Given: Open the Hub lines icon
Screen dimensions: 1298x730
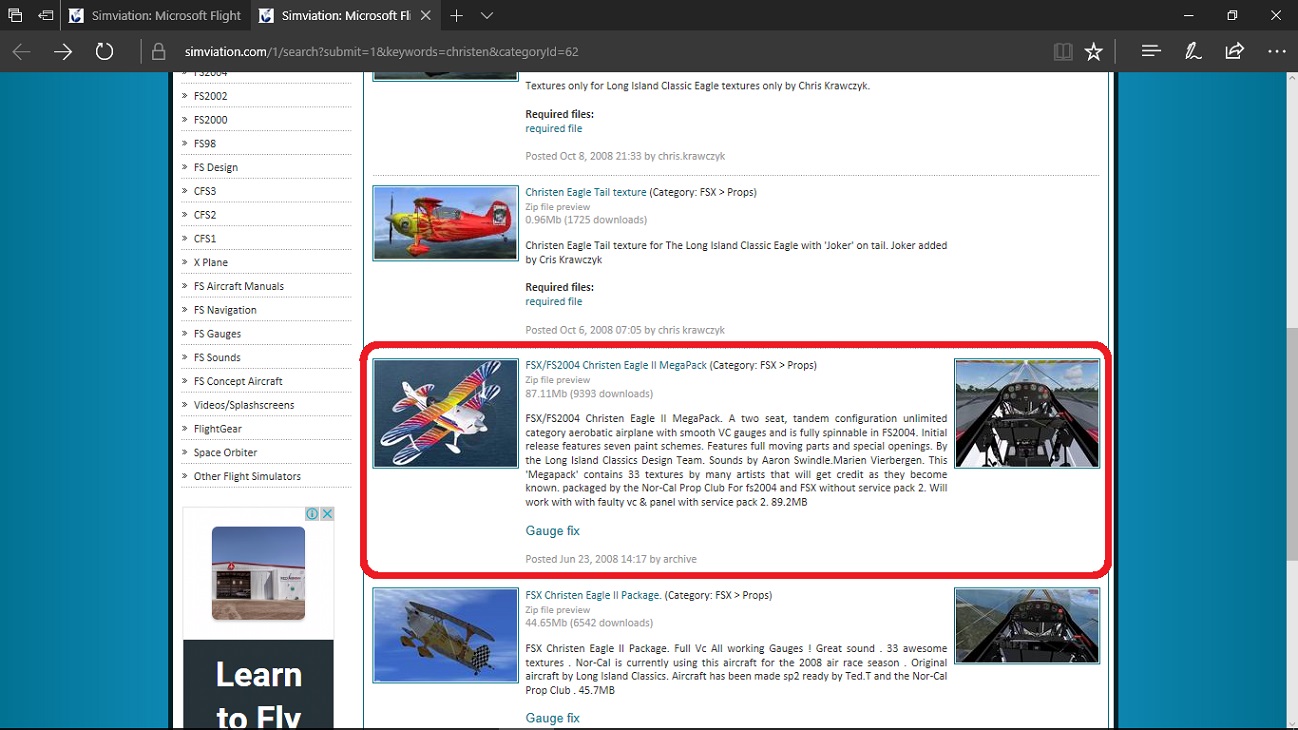Looking at the screenshot, I should coord(1151,51).
